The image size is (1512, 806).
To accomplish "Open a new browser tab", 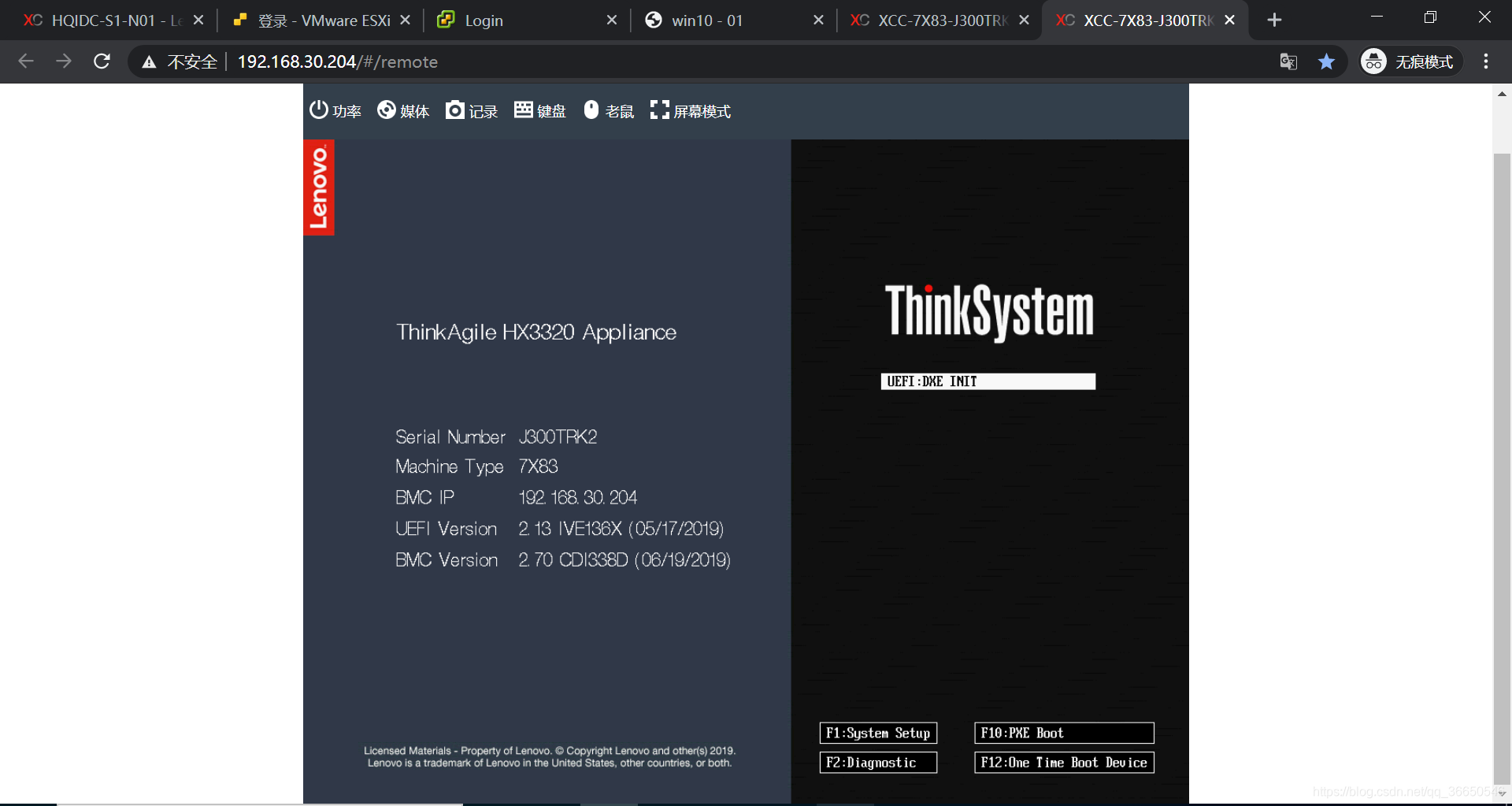I will click(1274, 20).
